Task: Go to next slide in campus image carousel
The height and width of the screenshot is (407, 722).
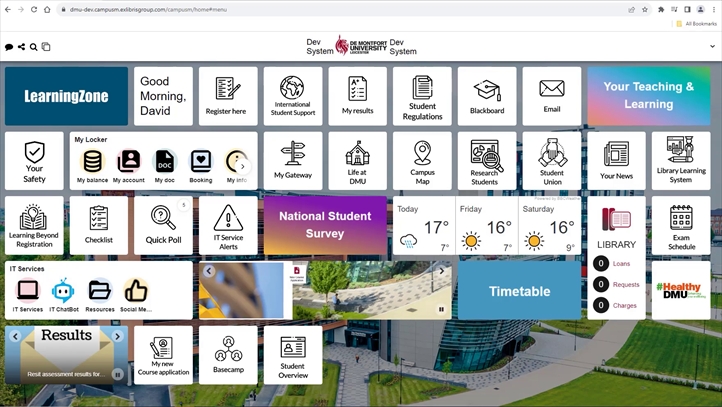Action: tap(441, 271)
